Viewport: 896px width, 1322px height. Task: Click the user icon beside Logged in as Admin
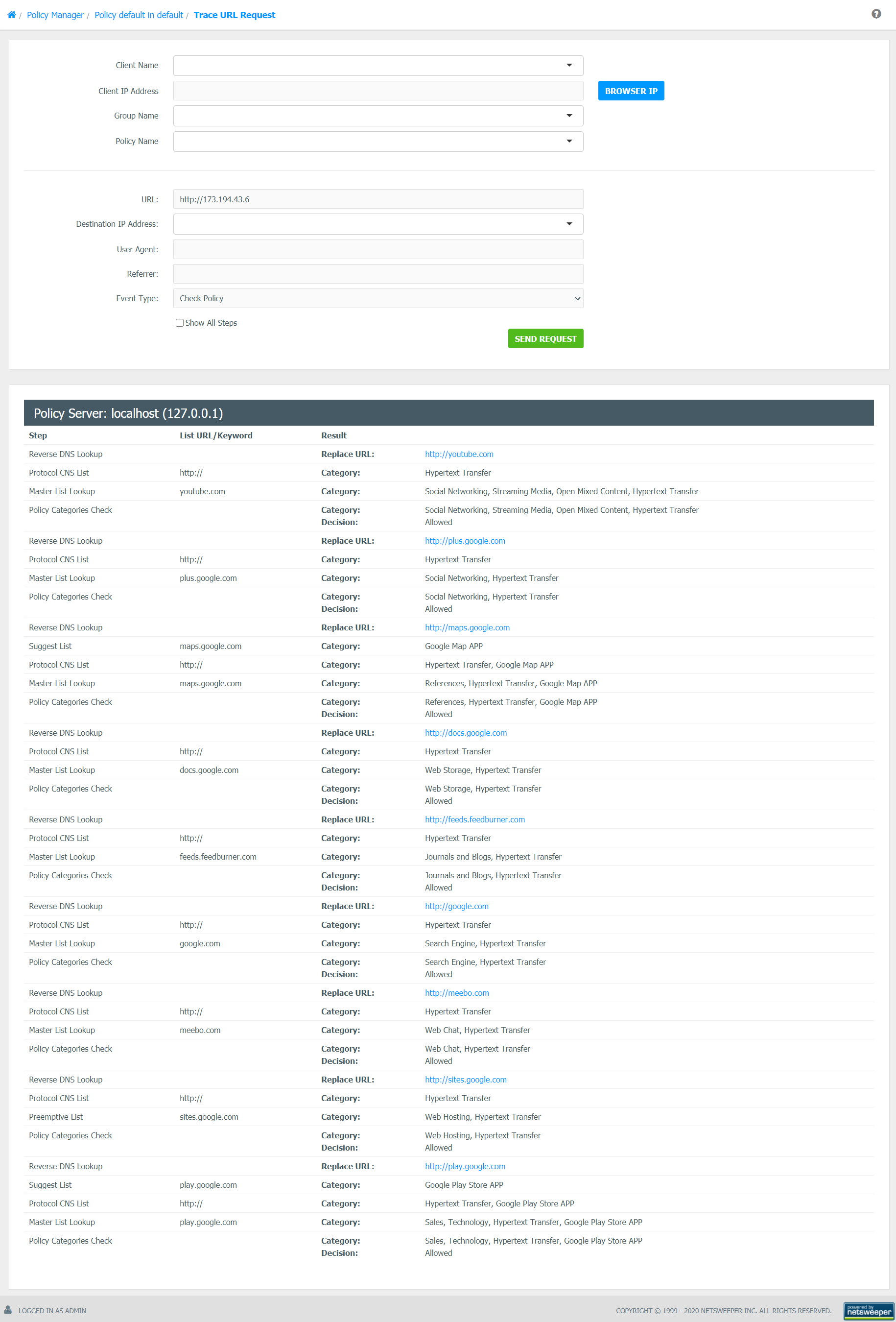8,1309
